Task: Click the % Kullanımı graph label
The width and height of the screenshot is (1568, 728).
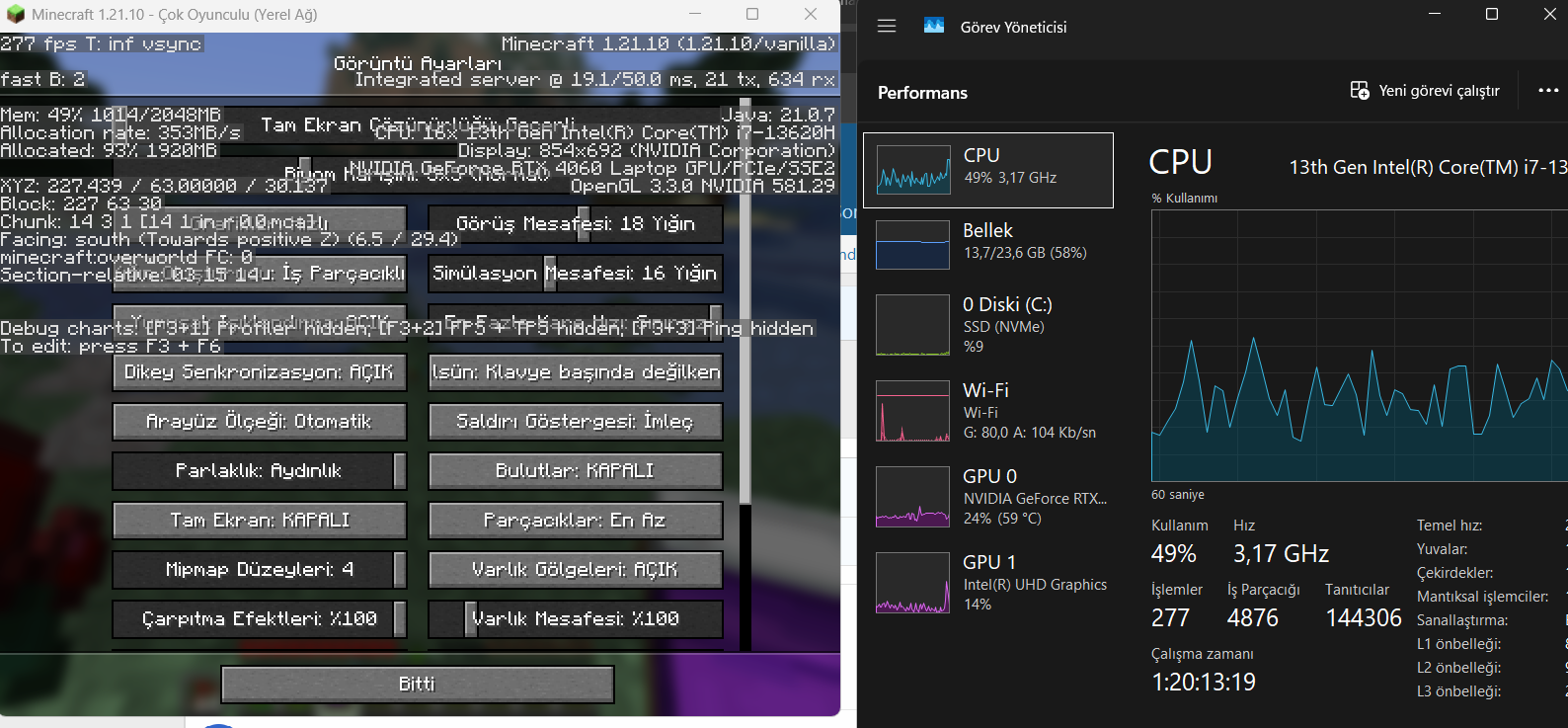Action: tap(1184, 199)
